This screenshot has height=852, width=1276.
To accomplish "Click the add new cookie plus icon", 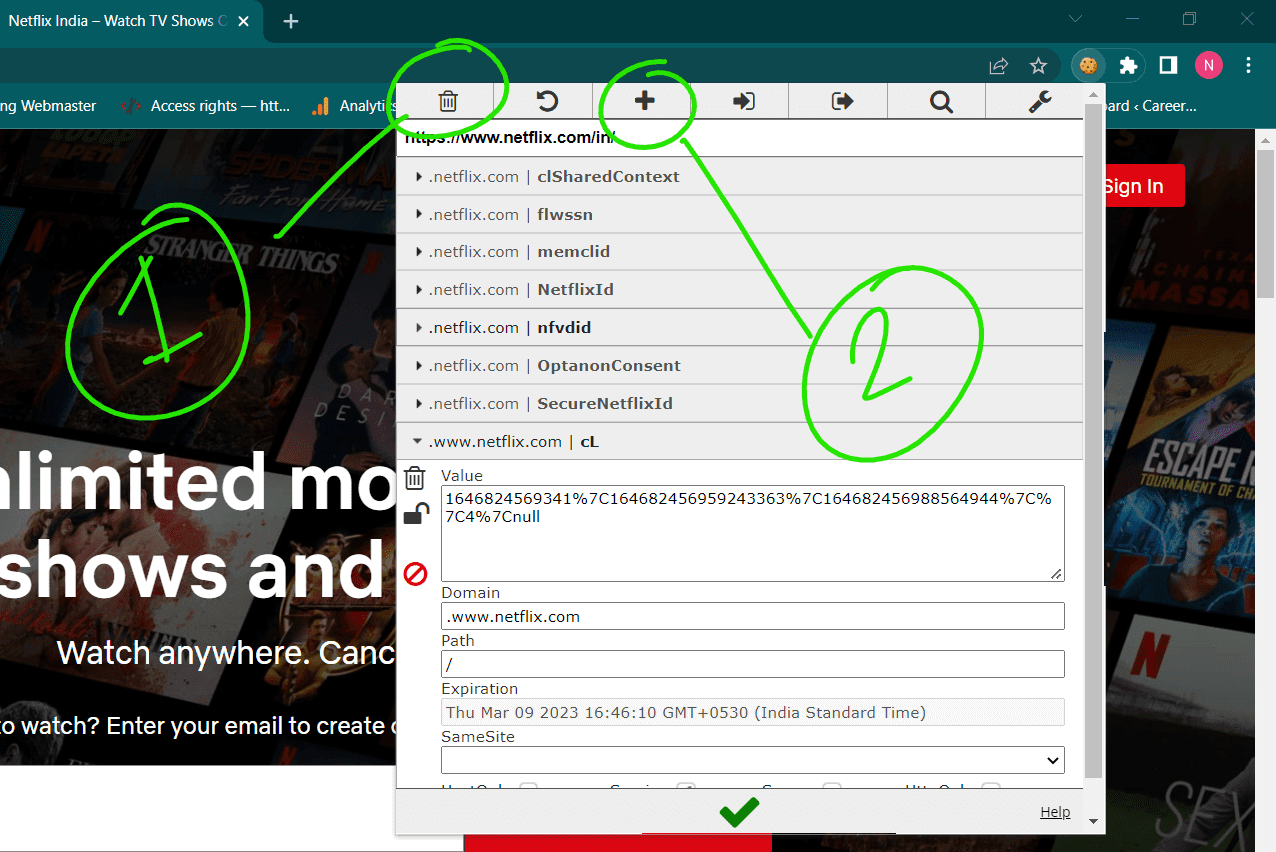I will (x=645, y=101).
